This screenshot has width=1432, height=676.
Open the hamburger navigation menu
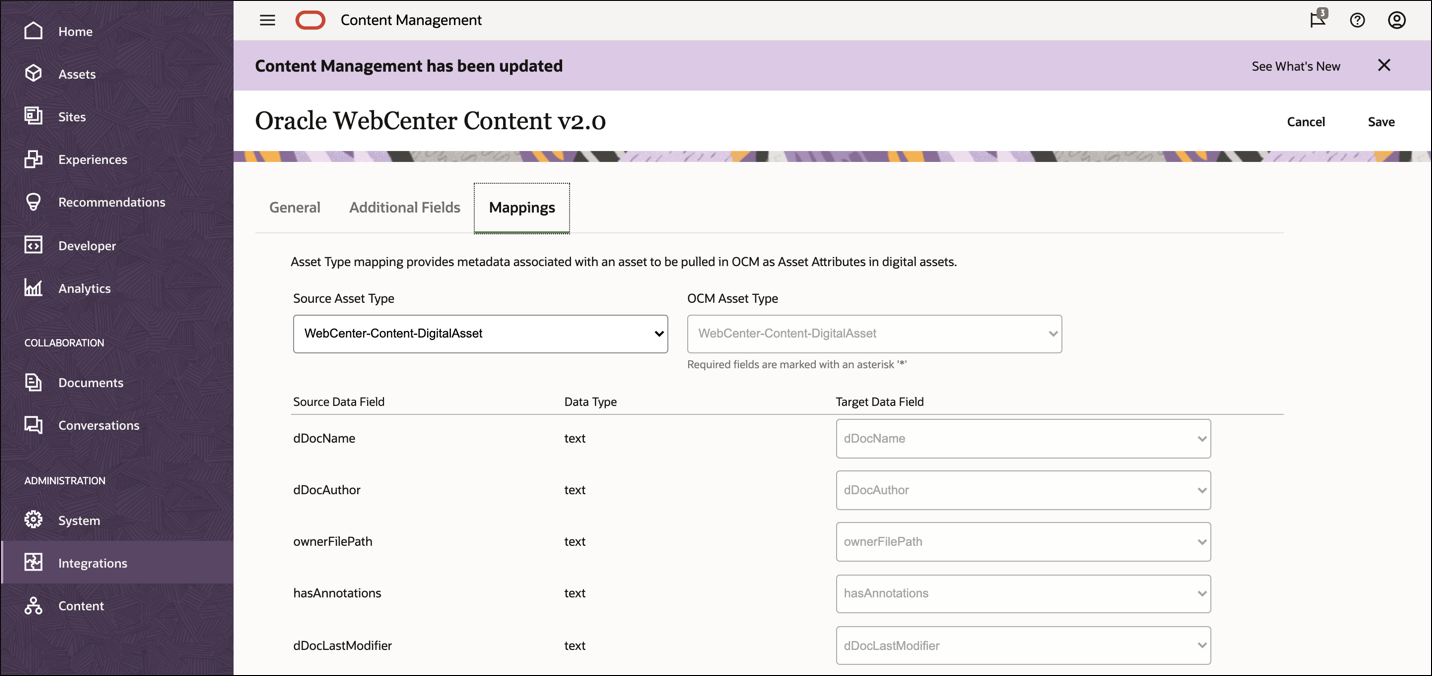[x=267, y=20]
